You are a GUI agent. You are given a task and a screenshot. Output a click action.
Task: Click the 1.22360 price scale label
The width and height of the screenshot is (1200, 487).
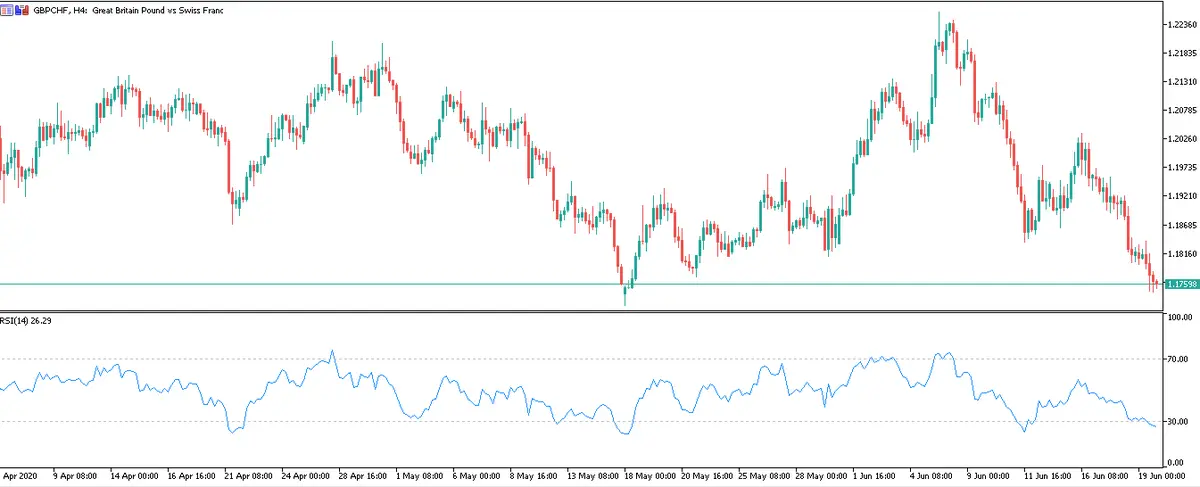[1182, 25]
